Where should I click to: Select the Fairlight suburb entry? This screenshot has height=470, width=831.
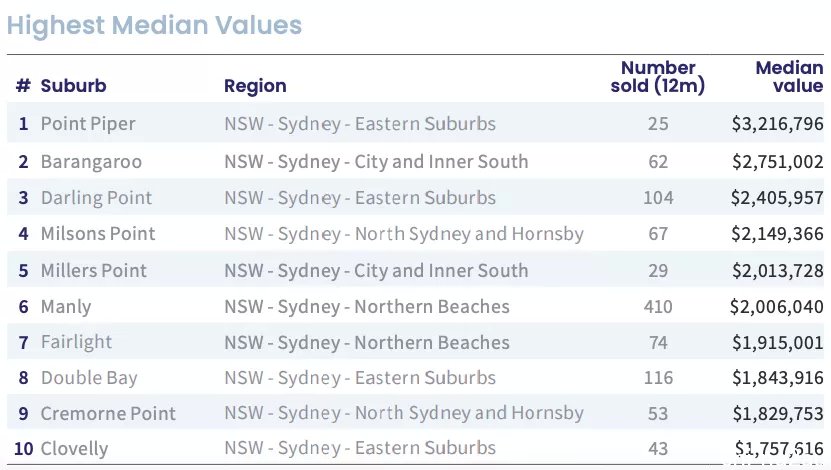pos(76,342)
